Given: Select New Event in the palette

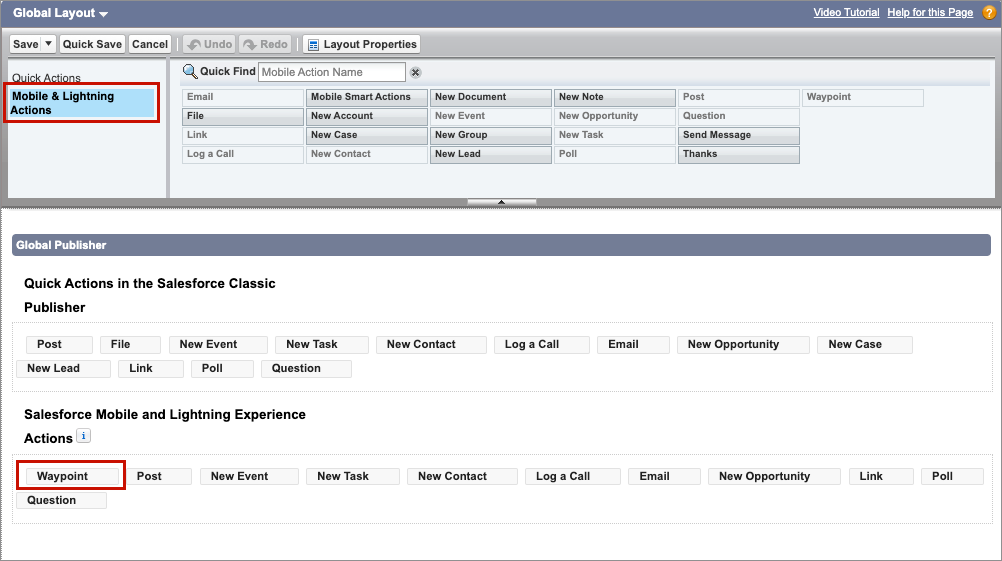Looking at the screenshot, I should [490, 116].
